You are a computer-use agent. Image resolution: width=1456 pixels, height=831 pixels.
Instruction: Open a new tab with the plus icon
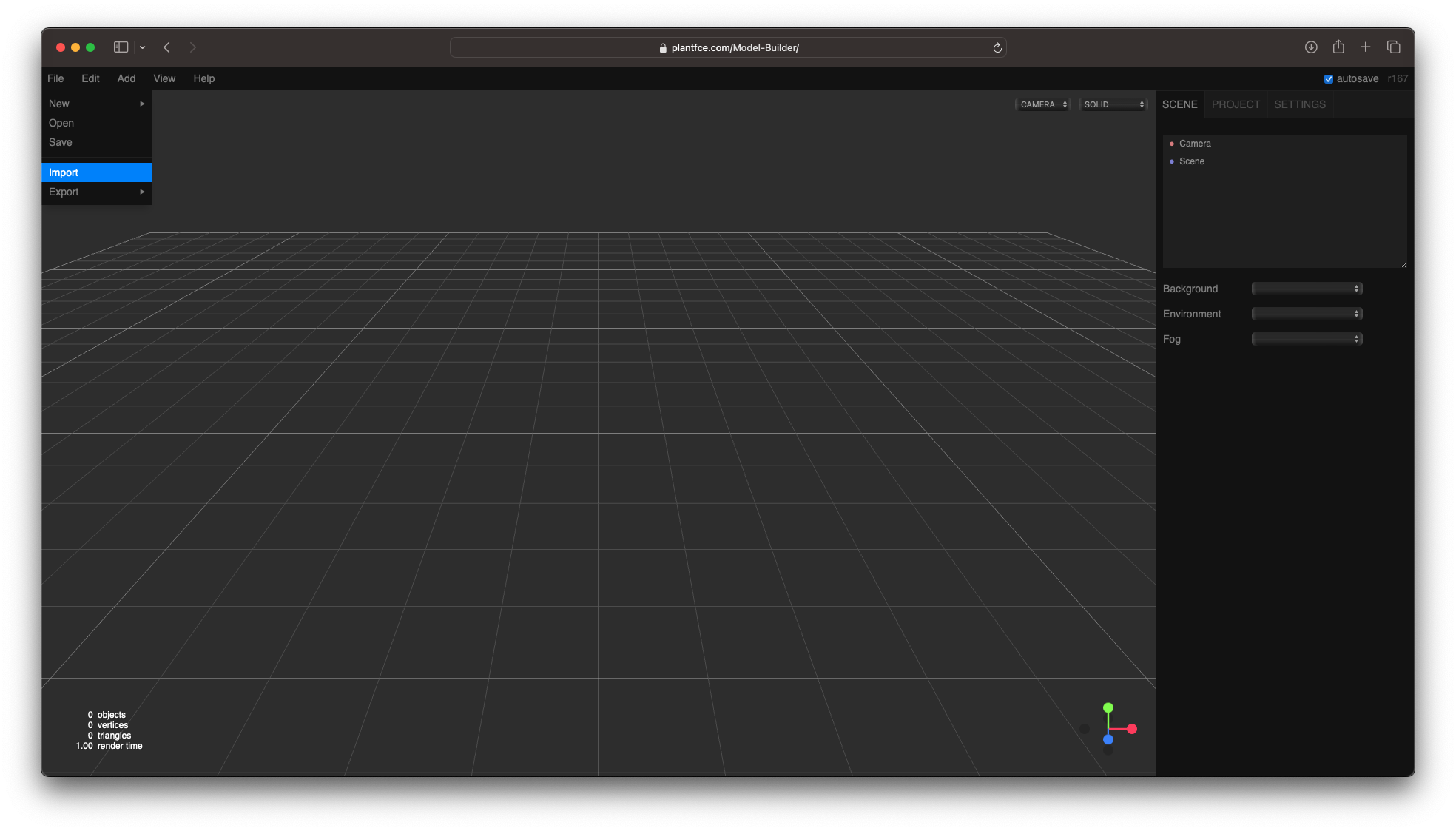pyautogui.click(x=1365, y=47)
